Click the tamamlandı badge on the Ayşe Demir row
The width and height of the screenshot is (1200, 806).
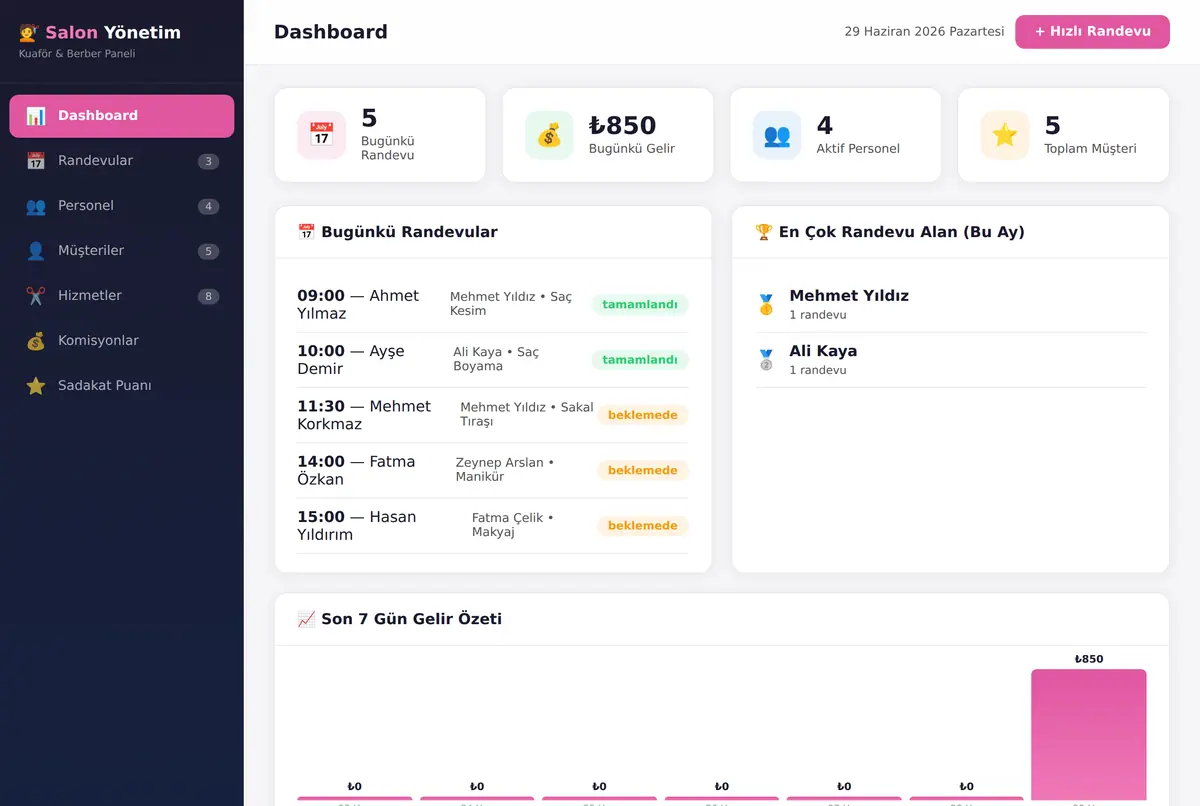point(640,360)
